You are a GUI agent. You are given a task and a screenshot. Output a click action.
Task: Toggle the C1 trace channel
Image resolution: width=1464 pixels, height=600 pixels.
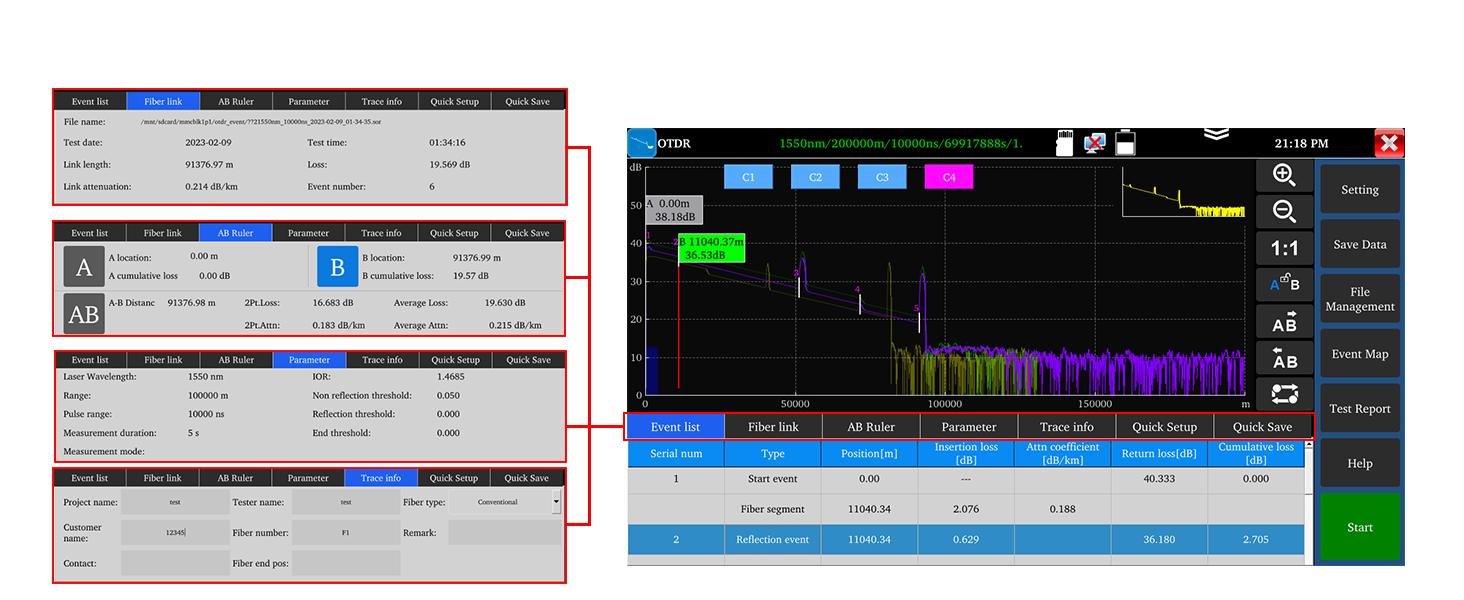pos(748,177)
